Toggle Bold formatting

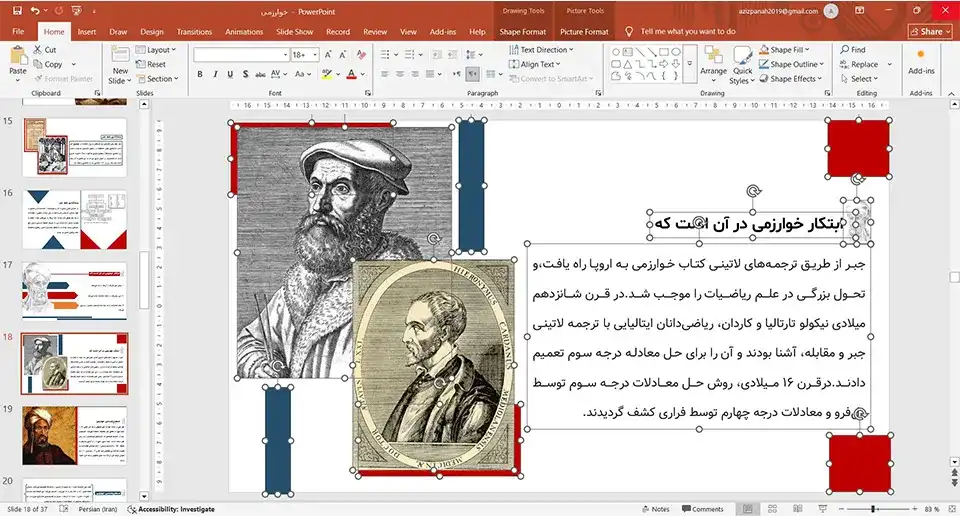click(x=200, y=74)
